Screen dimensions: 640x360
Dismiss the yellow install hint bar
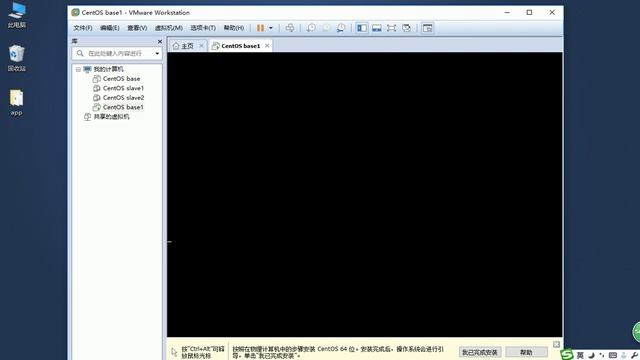point(556,344)
